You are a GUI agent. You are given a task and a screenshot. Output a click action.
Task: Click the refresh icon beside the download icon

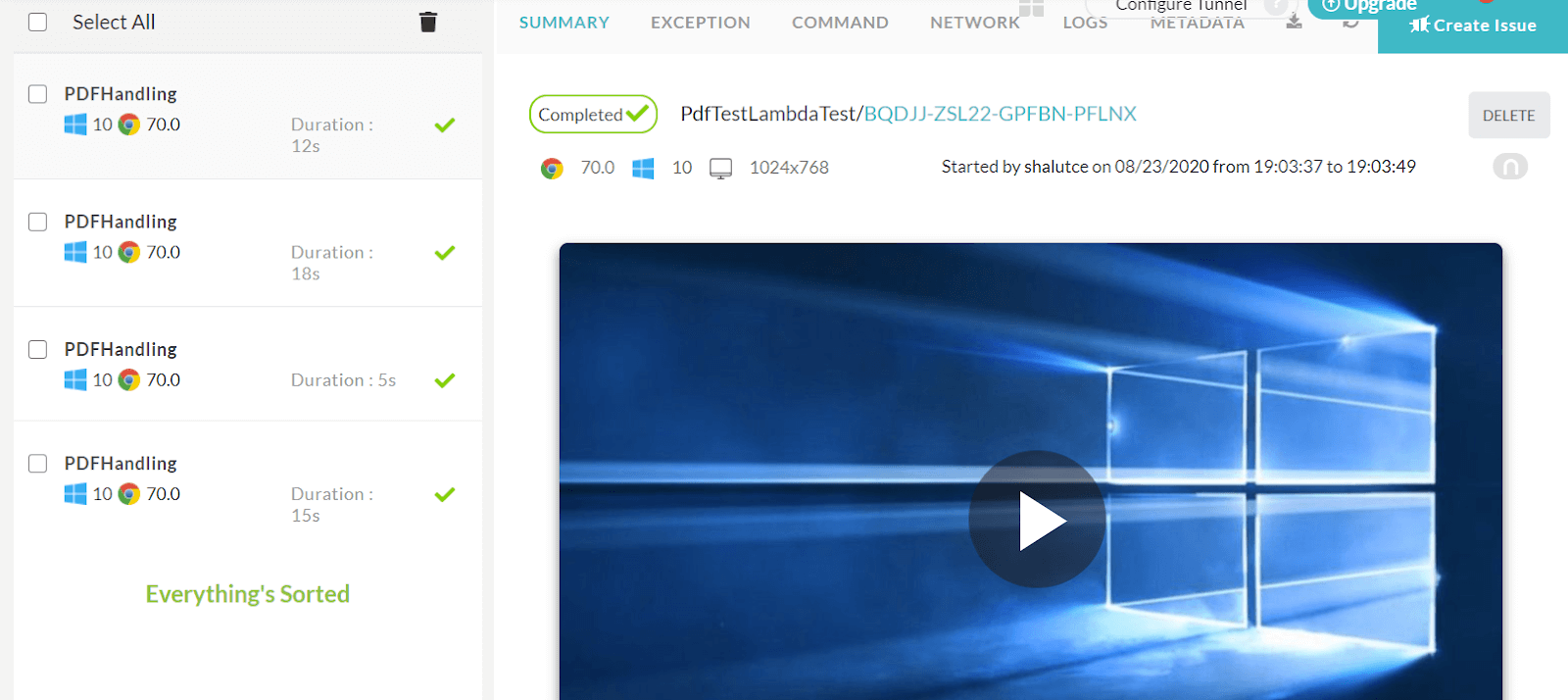point(1350,22)
